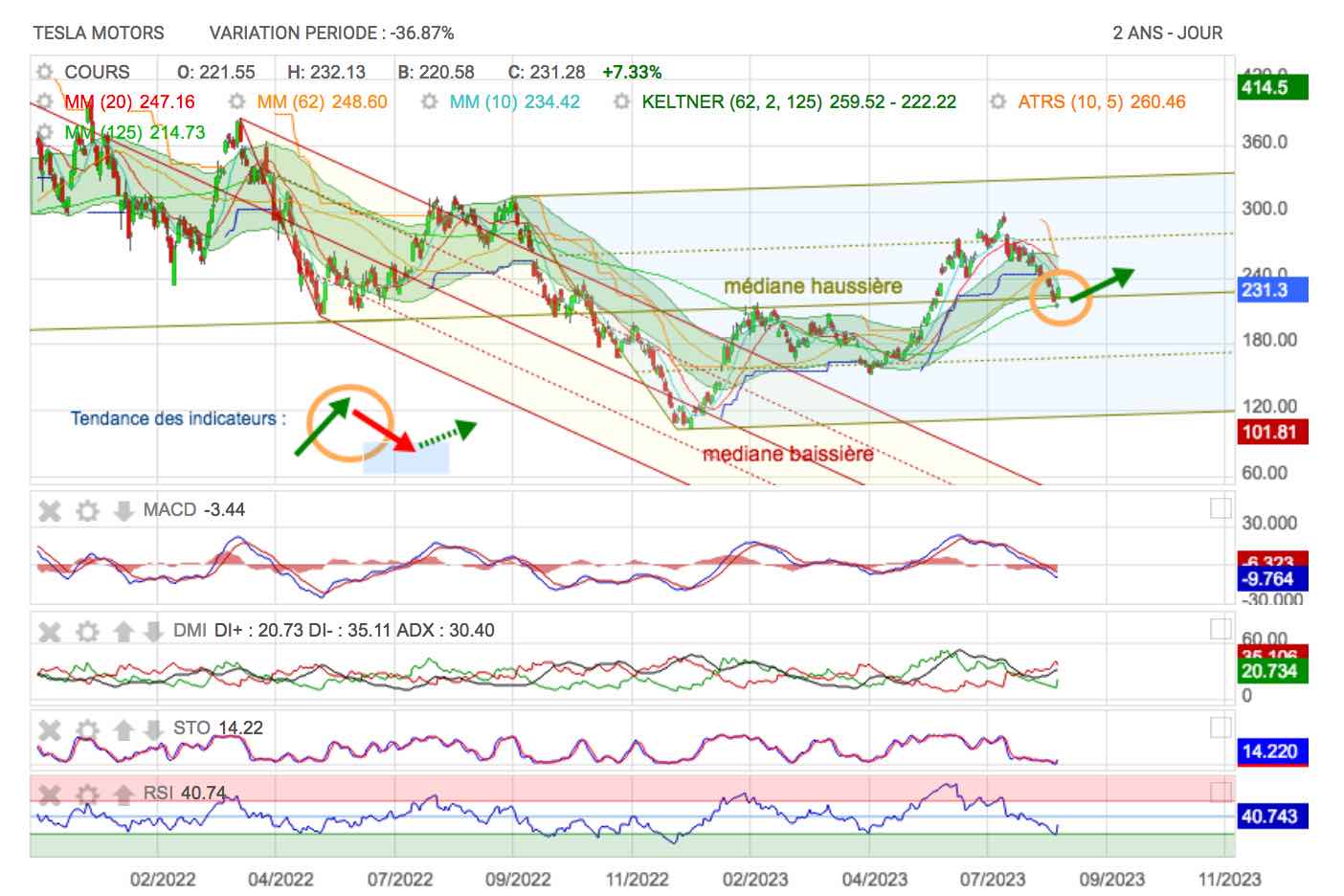Click the MM (62) 248.60 label

tap(323, 101)
